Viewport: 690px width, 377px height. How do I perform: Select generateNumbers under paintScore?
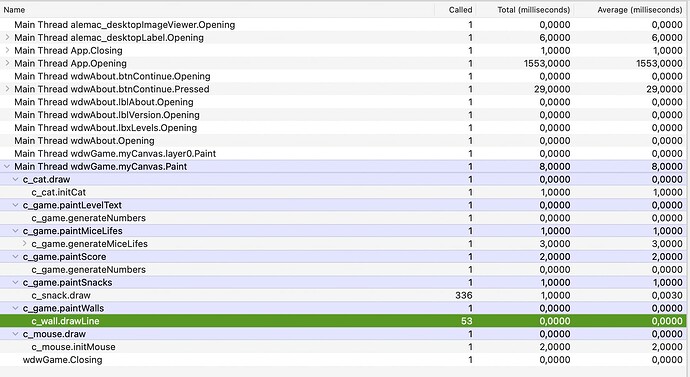click(343, 269)
